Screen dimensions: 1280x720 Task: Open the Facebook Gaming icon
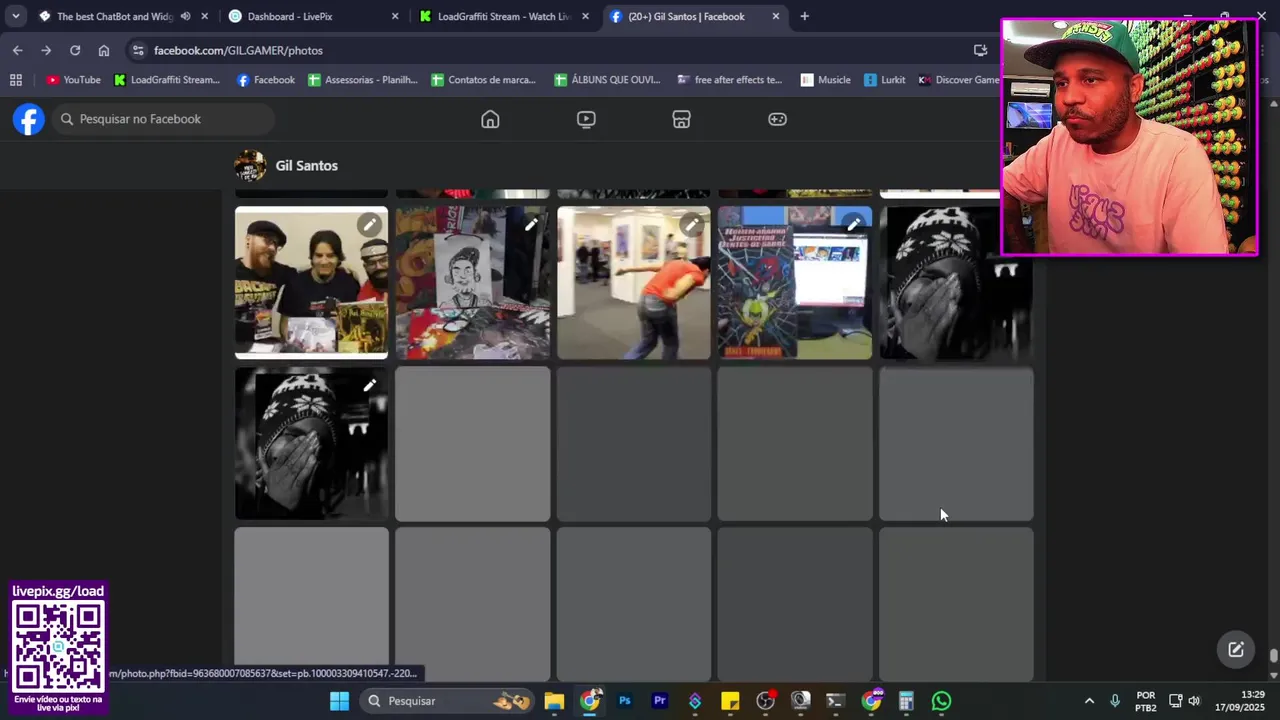click(x=777, y=119)
